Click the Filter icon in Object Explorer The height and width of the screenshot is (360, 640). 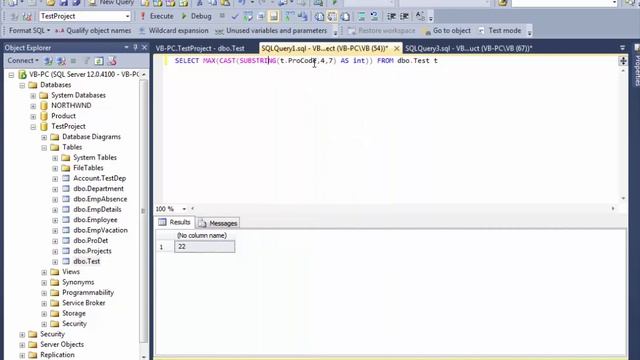87,61
